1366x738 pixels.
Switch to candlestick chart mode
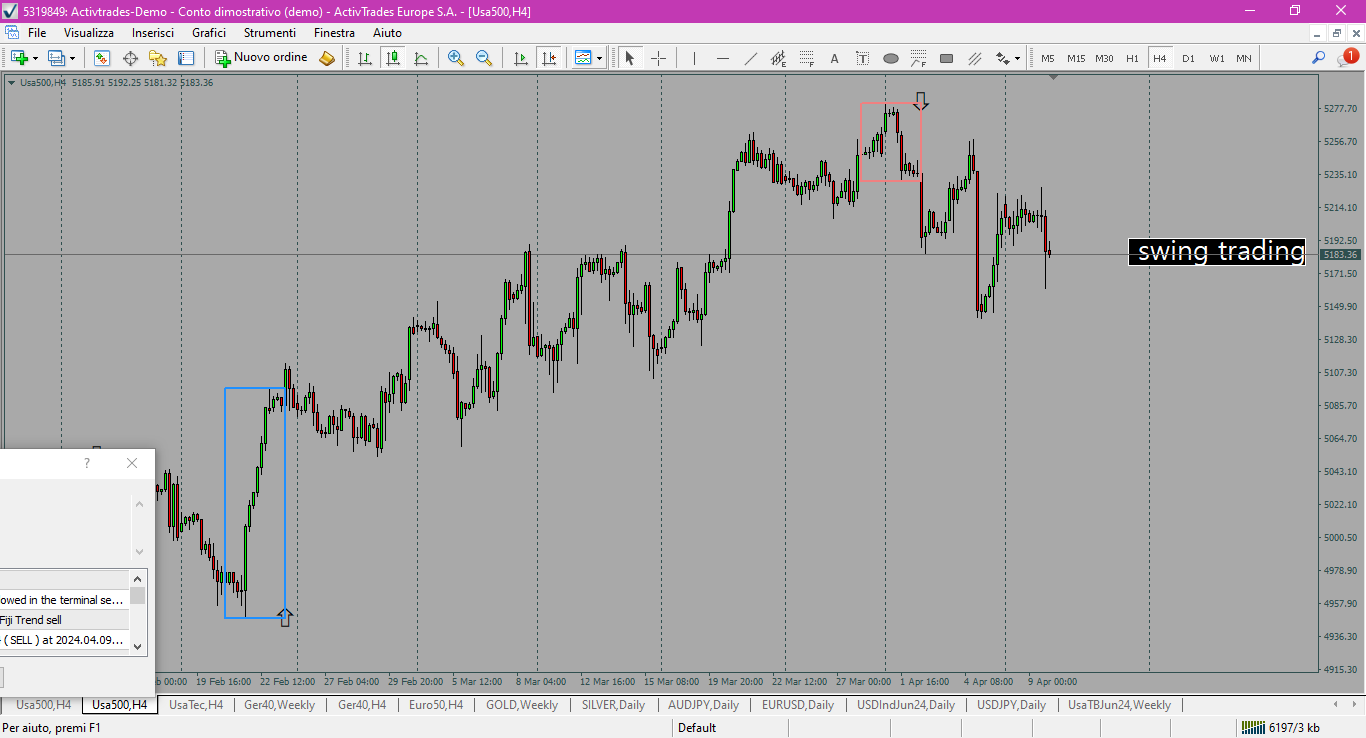tap(393, 58)
